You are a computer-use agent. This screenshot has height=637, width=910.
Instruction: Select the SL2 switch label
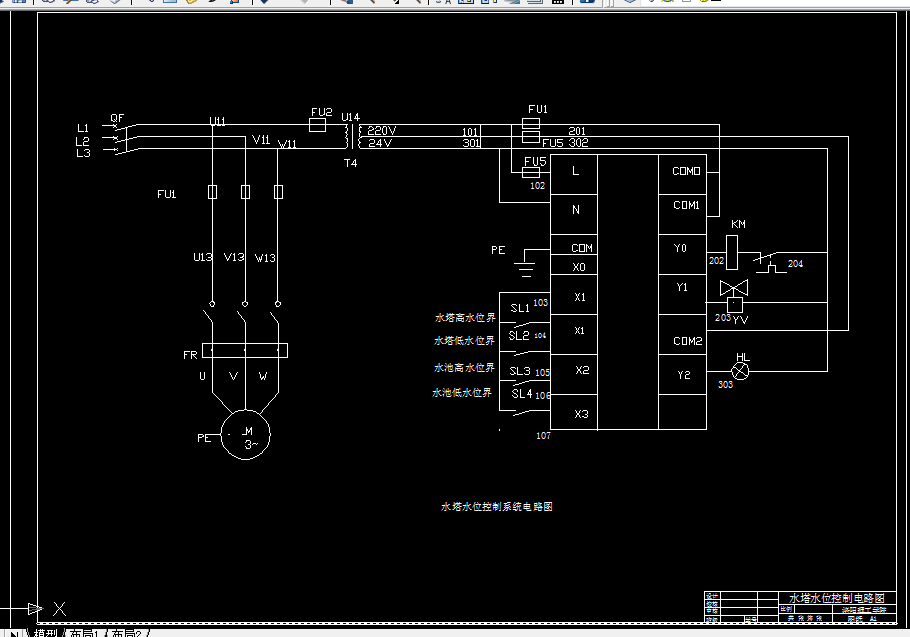pyautogui.click(x=519, y=335)
